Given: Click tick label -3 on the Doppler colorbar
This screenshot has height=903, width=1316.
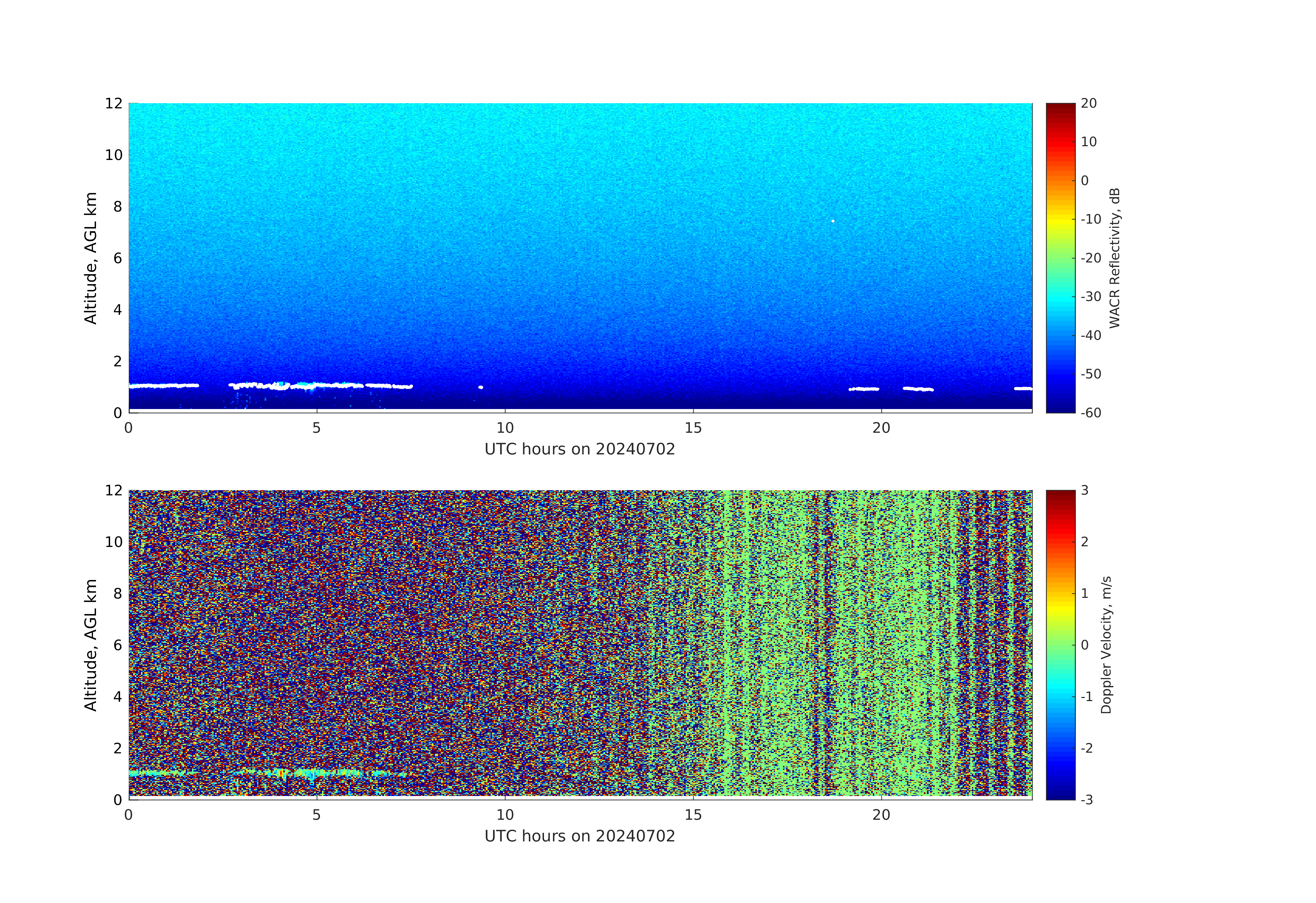Looking at the screenshot, I should pyautogui.click(x=1087, y=799).
